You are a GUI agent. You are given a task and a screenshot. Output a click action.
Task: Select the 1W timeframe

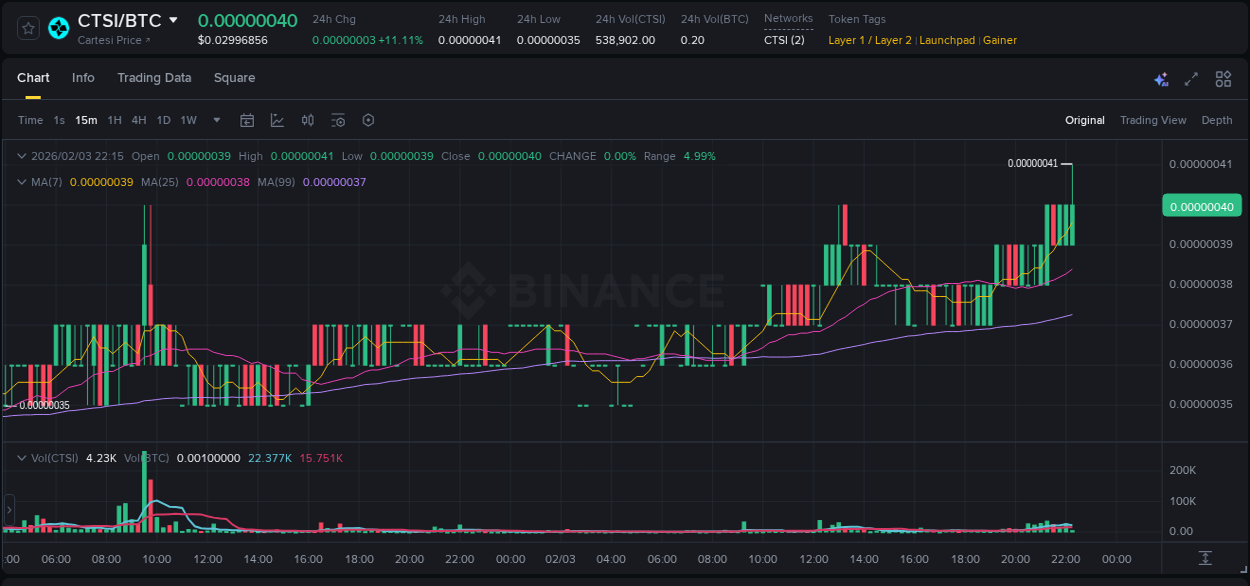pos(188,120)
